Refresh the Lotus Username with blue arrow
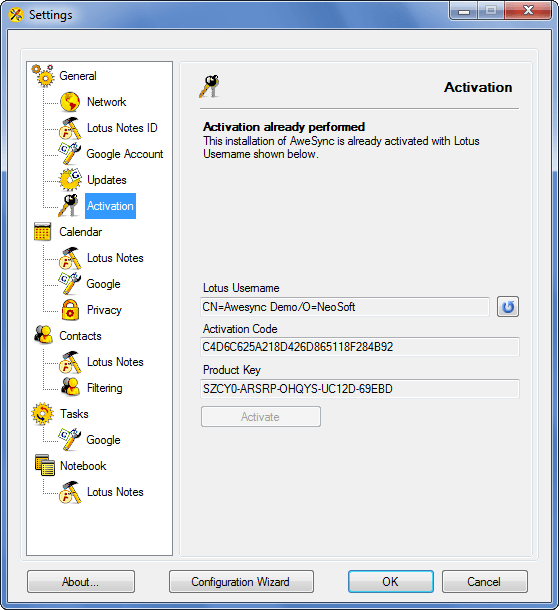Image resolution: width=559 pixels, height=610 pixels. (x=508, y=307)
